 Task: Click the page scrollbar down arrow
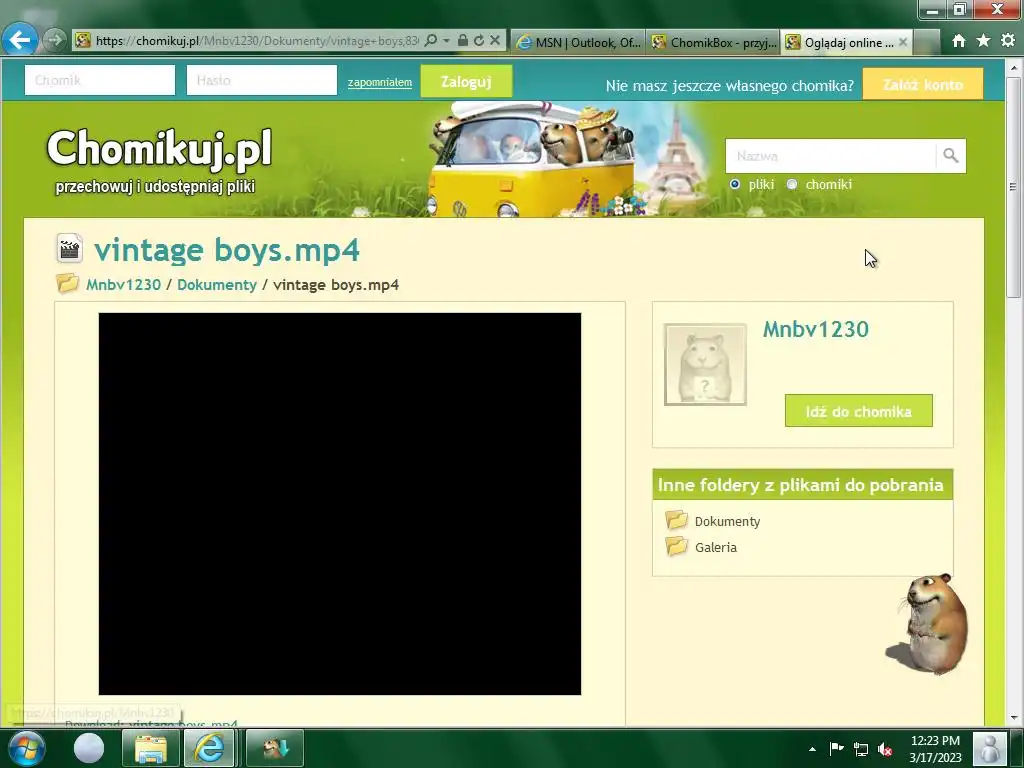coord(1014,718)
